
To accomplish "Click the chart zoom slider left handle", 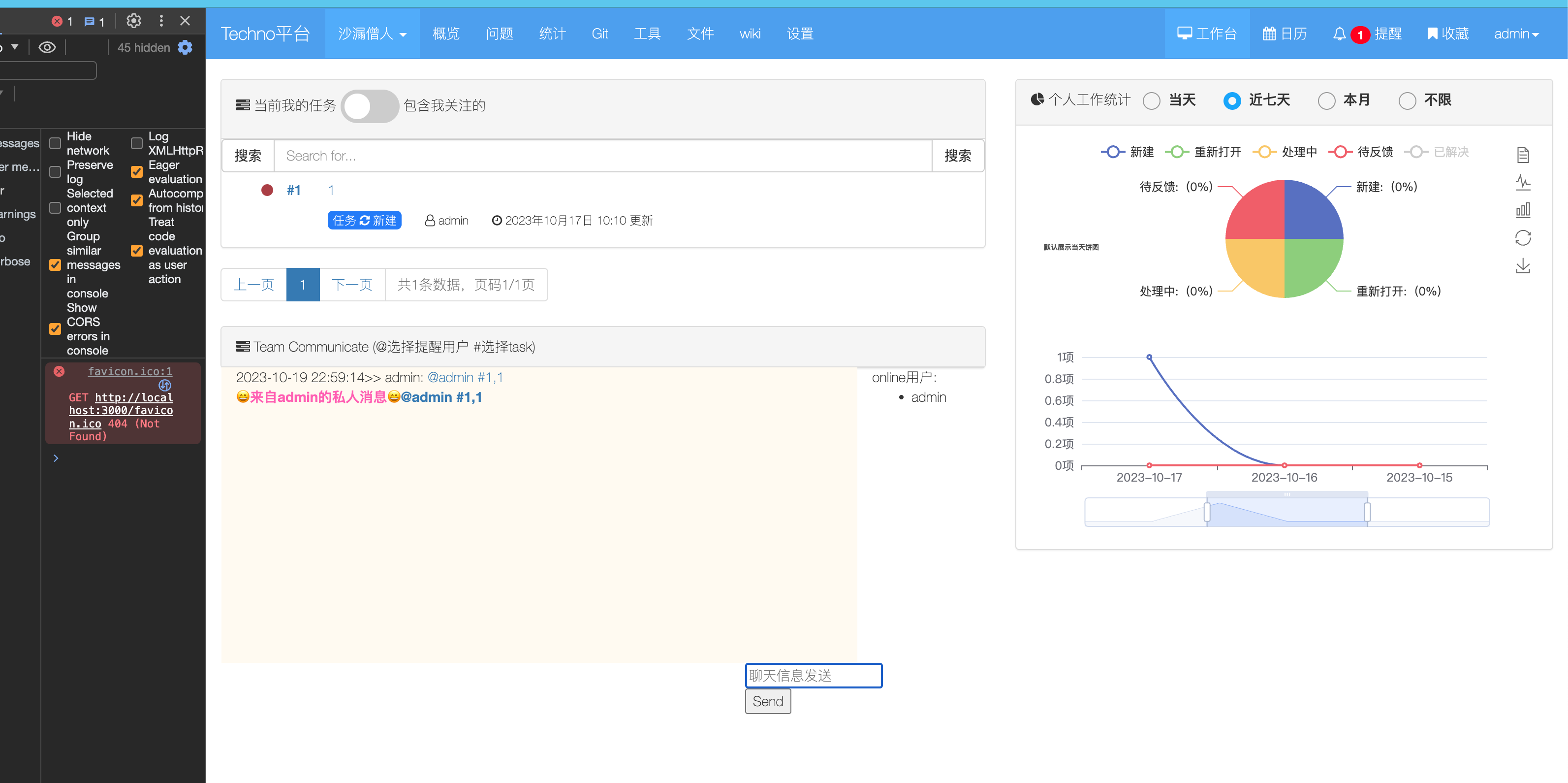I will 1206,512.
